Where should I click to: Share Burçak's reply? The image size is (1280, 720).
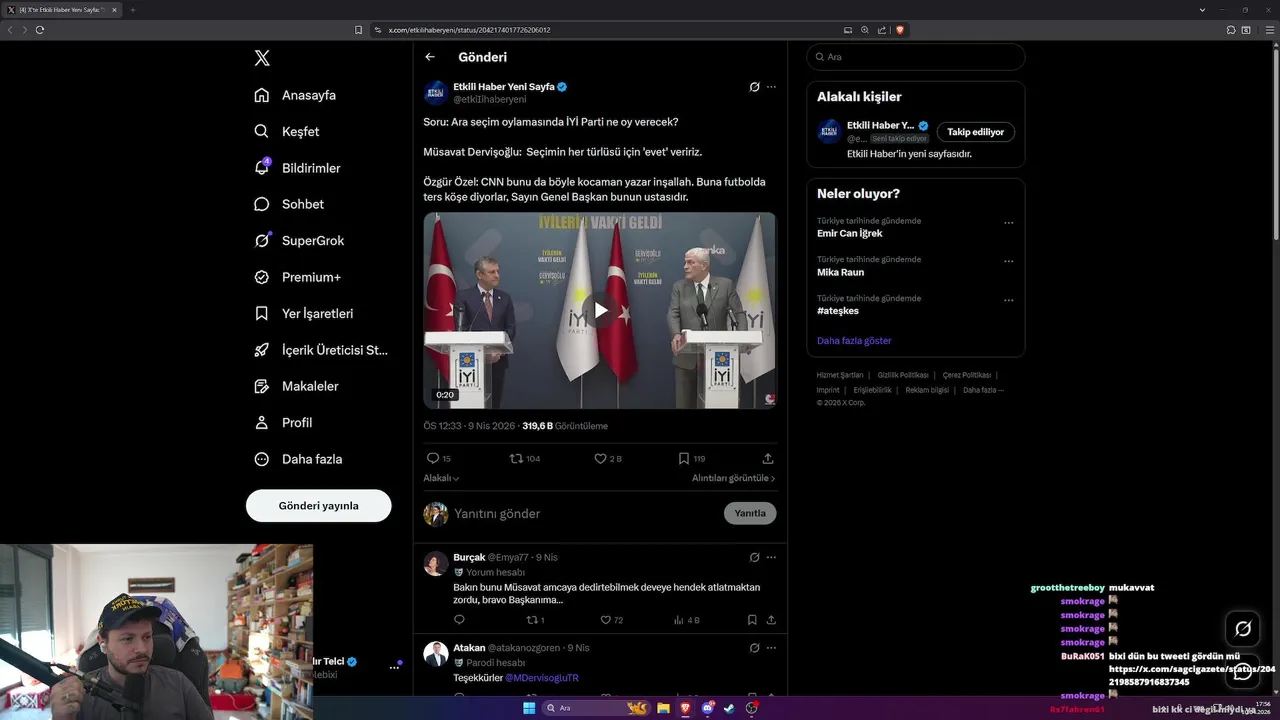coord(771,620)
